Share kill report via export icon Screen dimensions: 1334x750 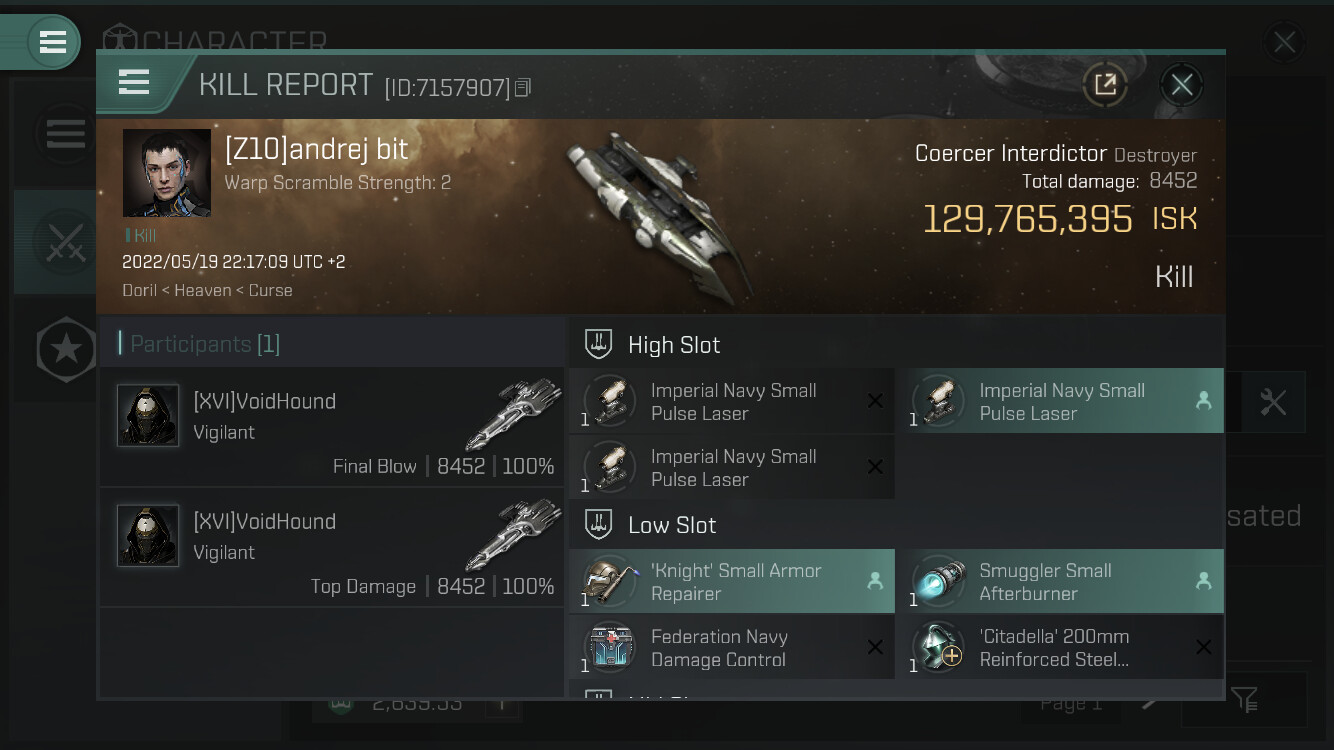1105,85
